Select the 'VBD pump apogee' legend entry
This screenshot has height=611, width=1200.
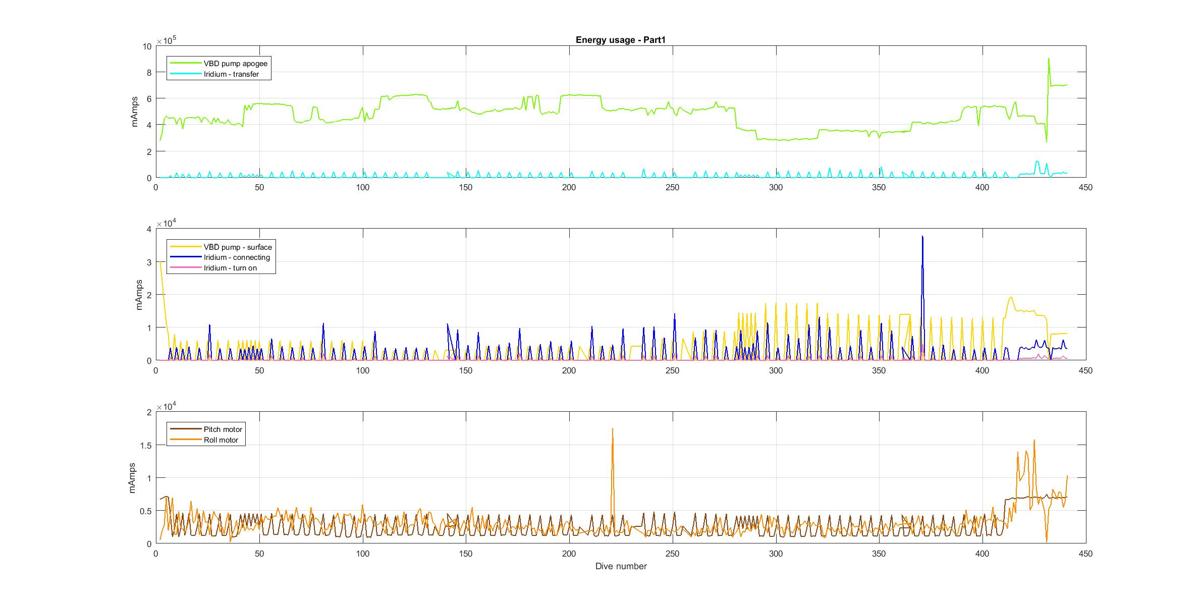236,62
